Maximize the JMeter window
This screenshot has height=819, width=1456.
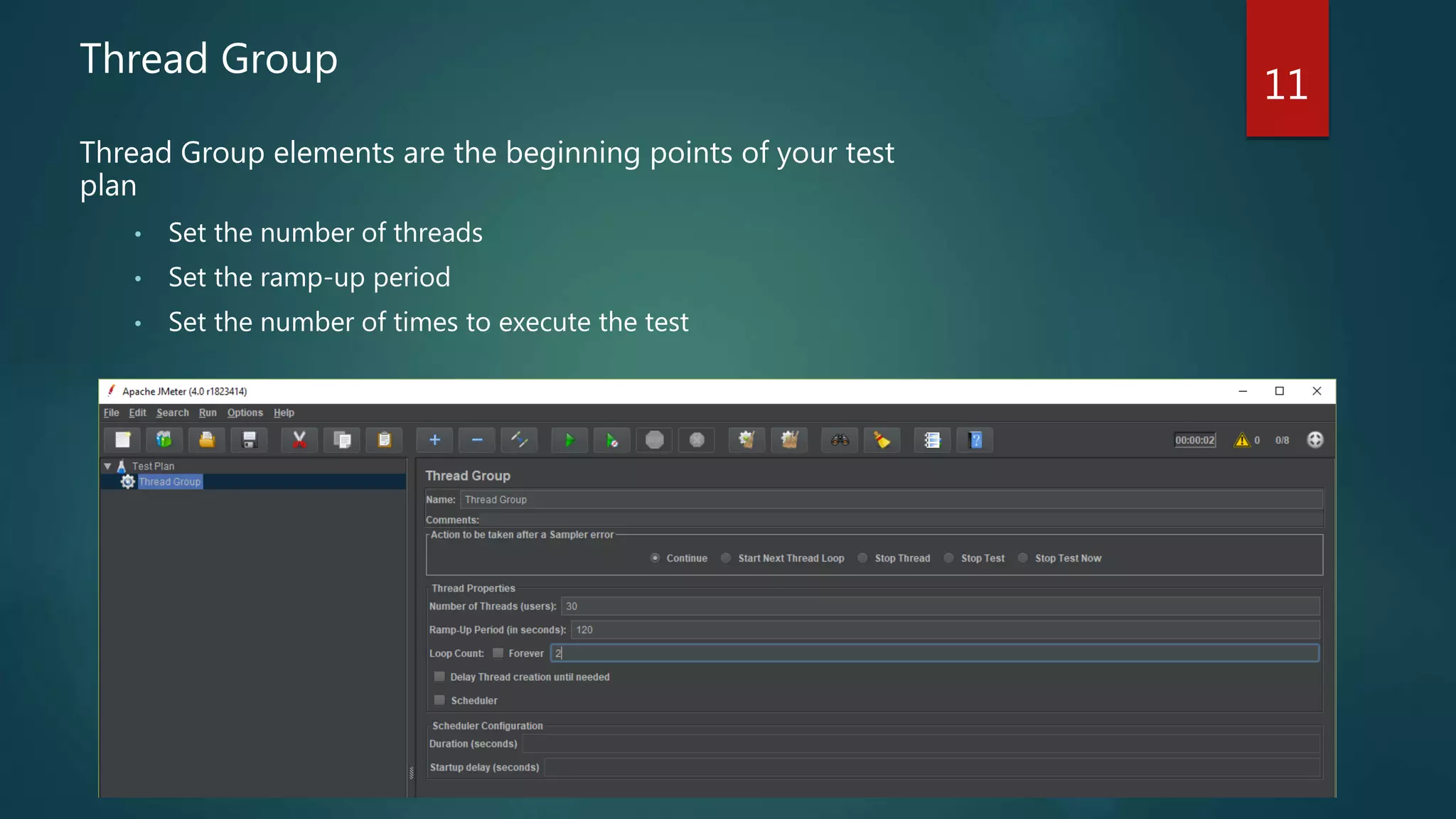click(1280, 391)
